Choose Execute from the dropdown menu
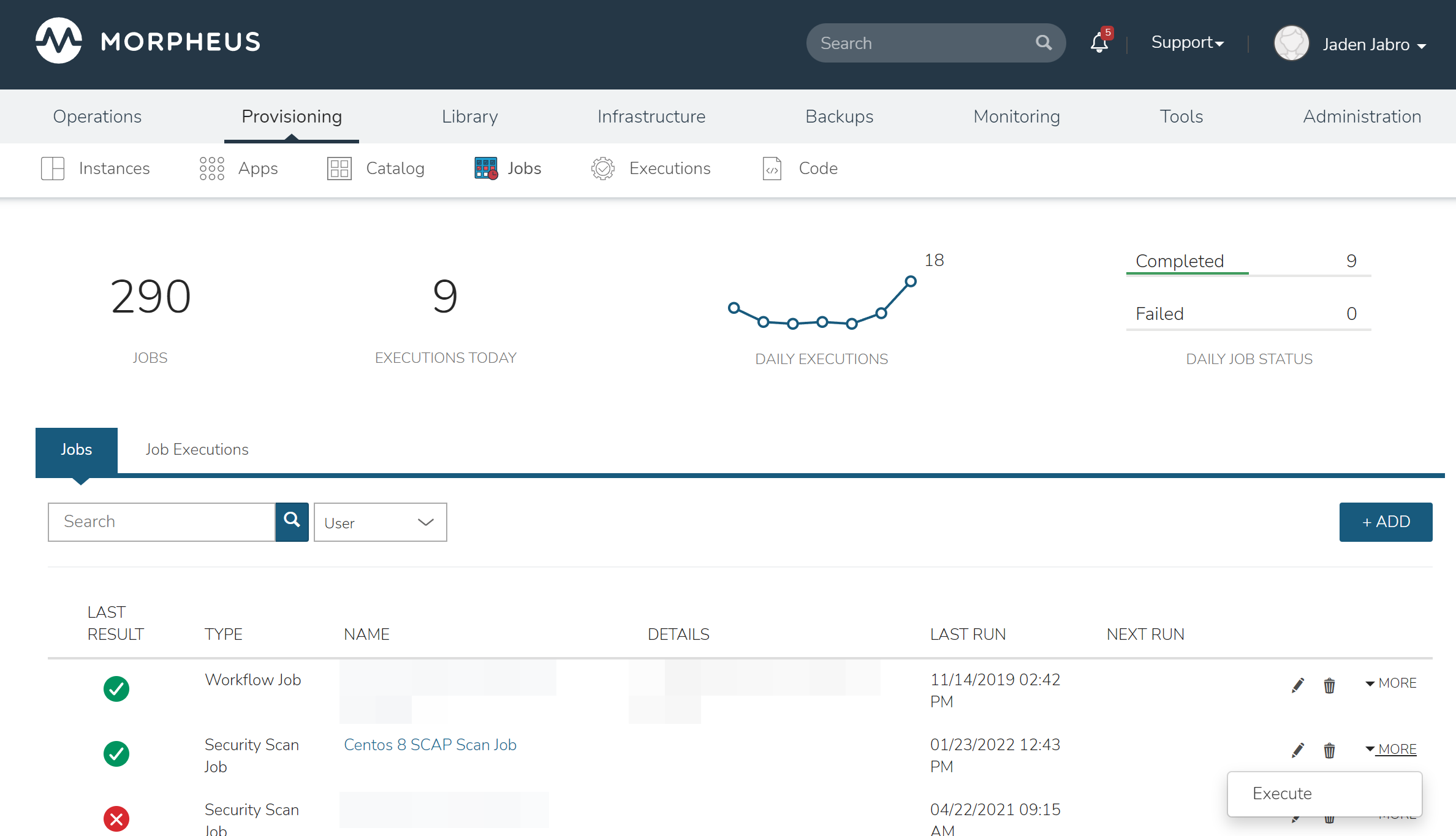Image resolution: width=1456 pixels, height=836 pixels. (x=1282, y=793)
